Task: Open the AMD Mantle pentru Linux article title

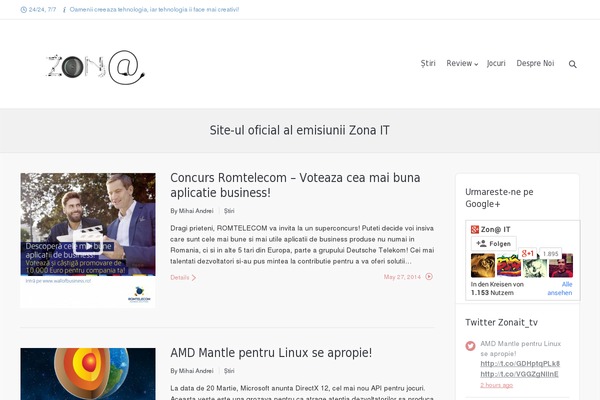Action: (271, 353)
